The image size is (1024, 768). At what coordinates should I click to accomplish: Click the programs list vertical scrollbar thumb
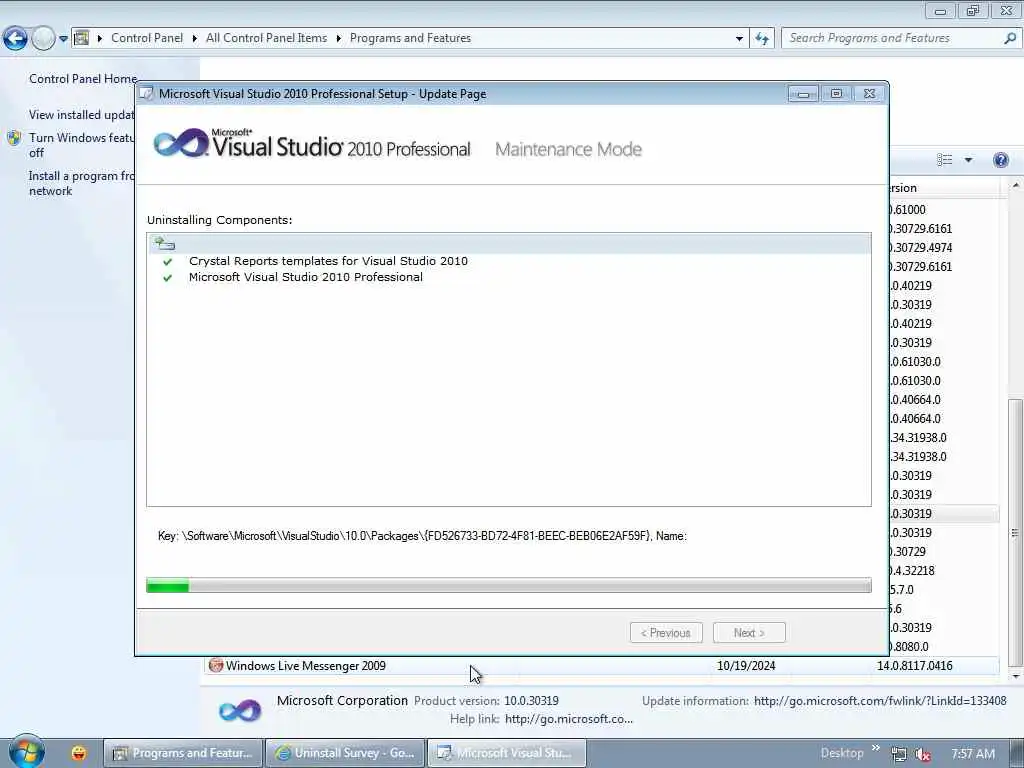click(1015, 532)
